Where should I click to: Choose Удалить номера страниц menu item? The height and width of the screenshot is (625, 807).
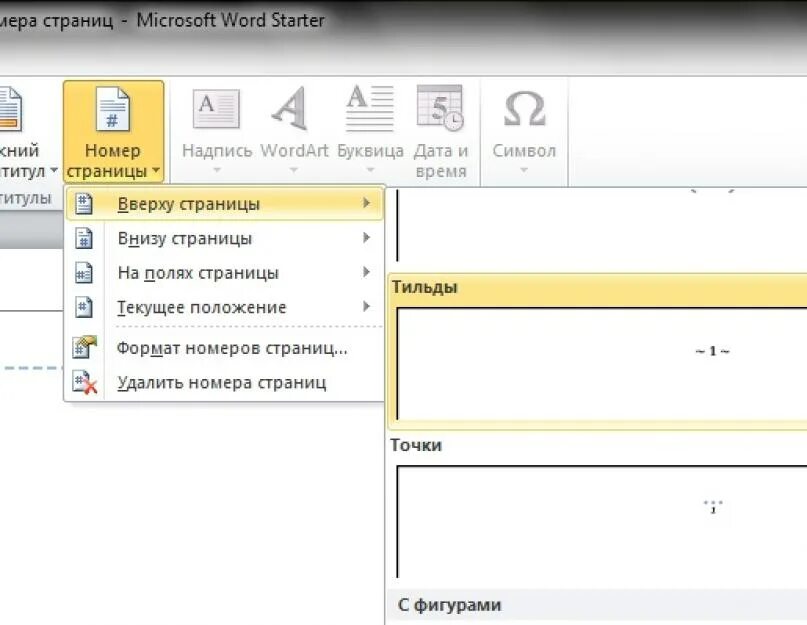coord(225,383)
